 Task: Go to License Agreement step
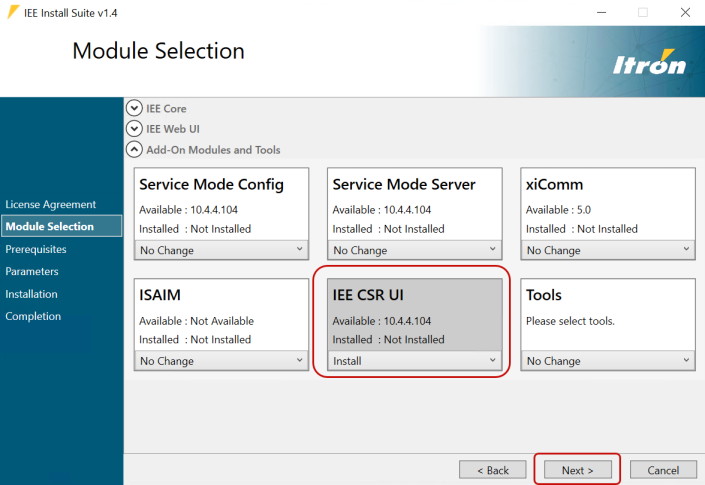coord(50,205)
